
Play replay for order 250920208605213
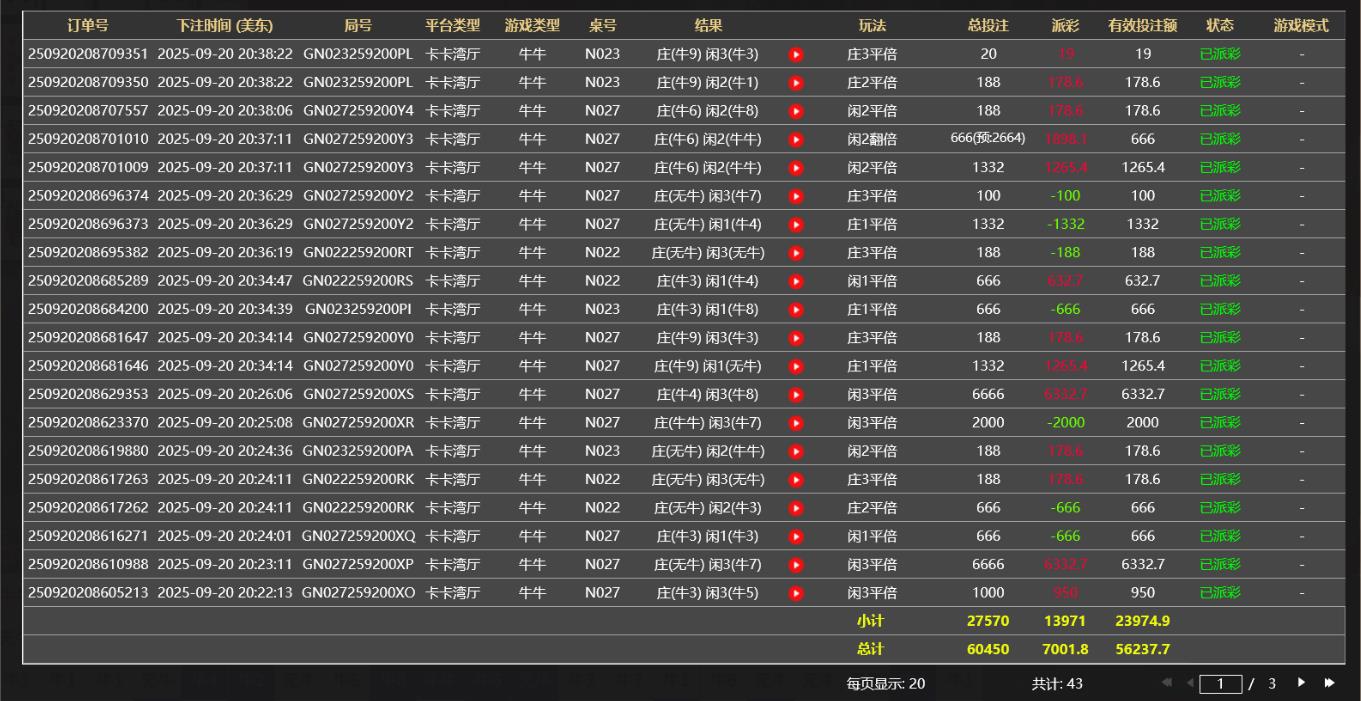pos(796,593)
